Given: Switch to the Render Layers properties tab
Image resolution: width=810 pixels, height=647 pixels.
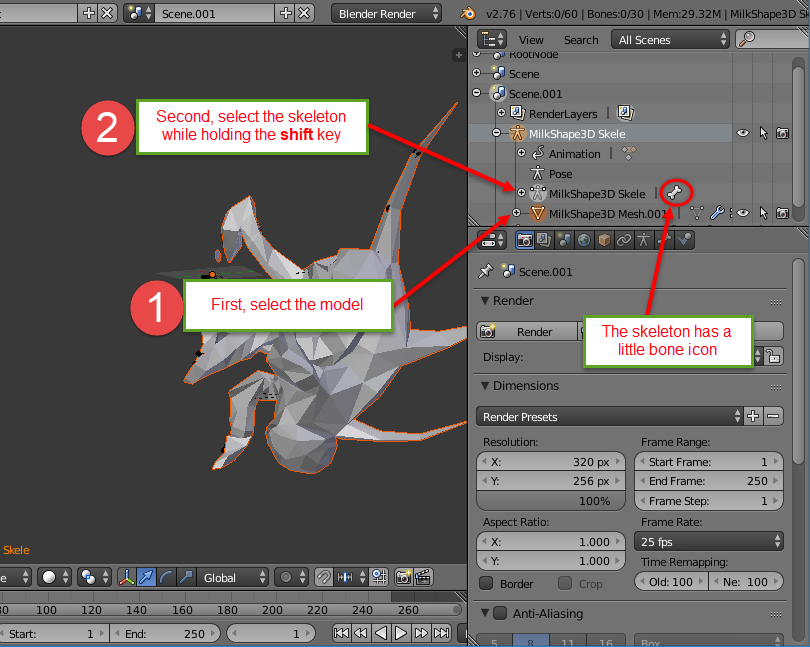Looking at the screenshot, I should point(544,240).
